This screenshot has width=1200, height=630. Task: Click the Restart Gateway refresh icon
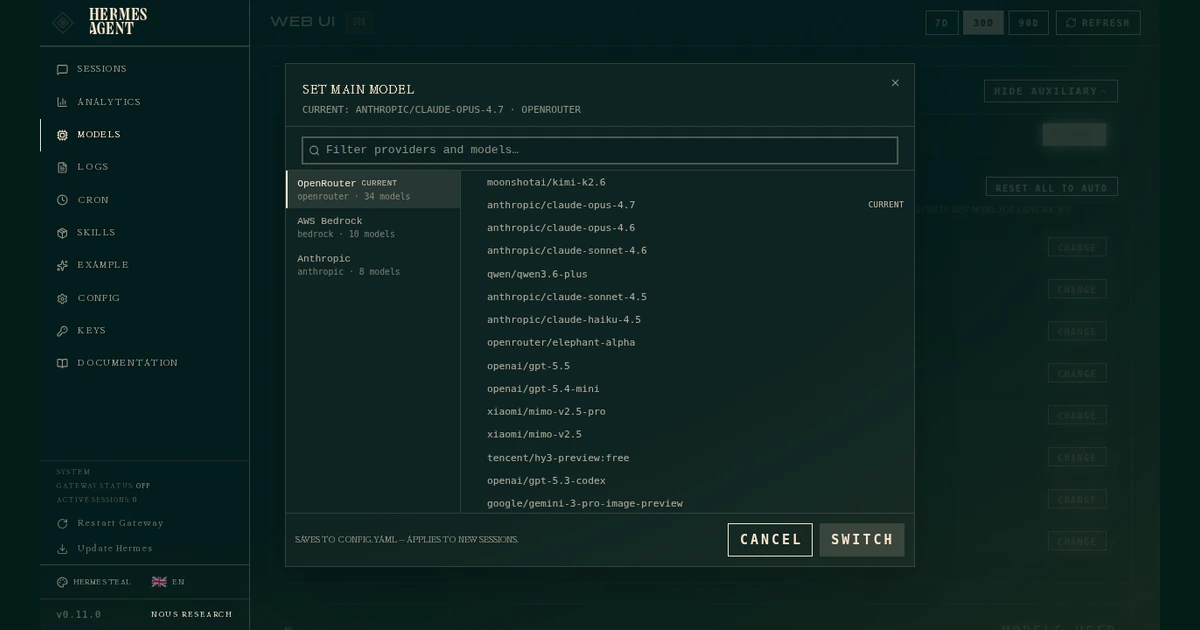tap(62, 523)
